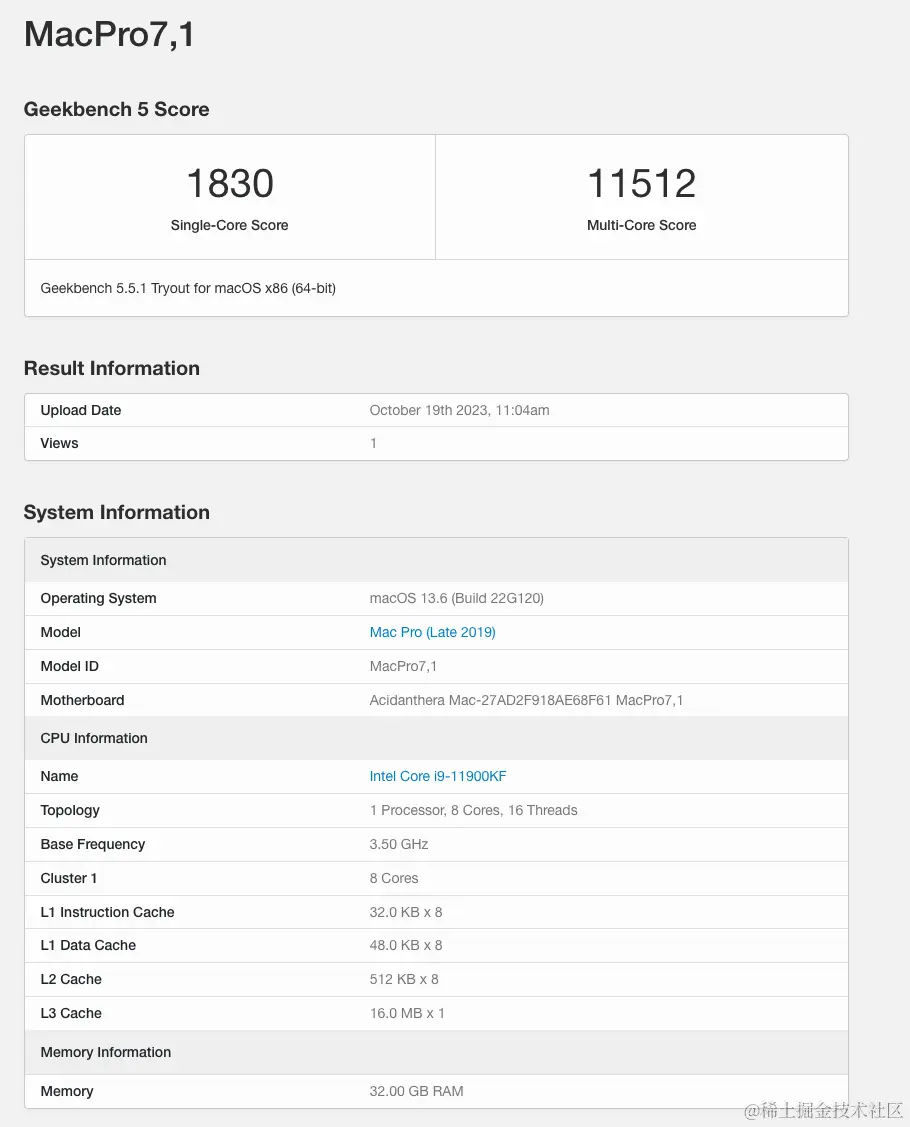
Task: Click the Multi-Core Score label
Action: [x=642, y=225]
